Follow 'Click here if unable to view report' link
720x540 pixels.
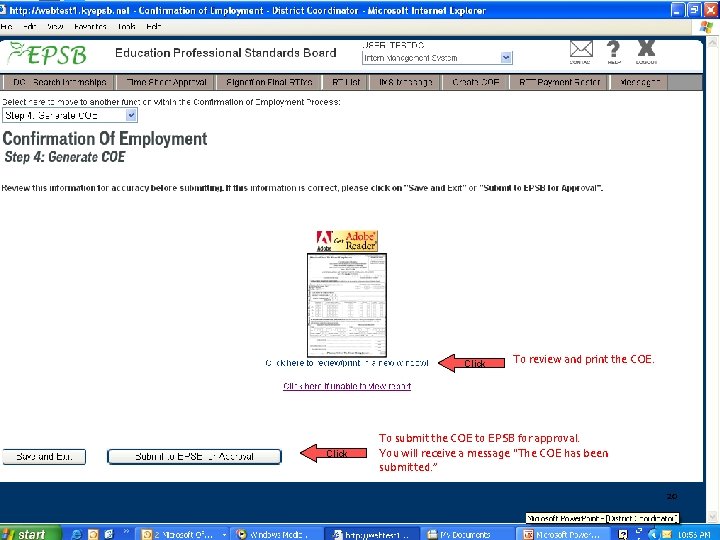(347, 386)
